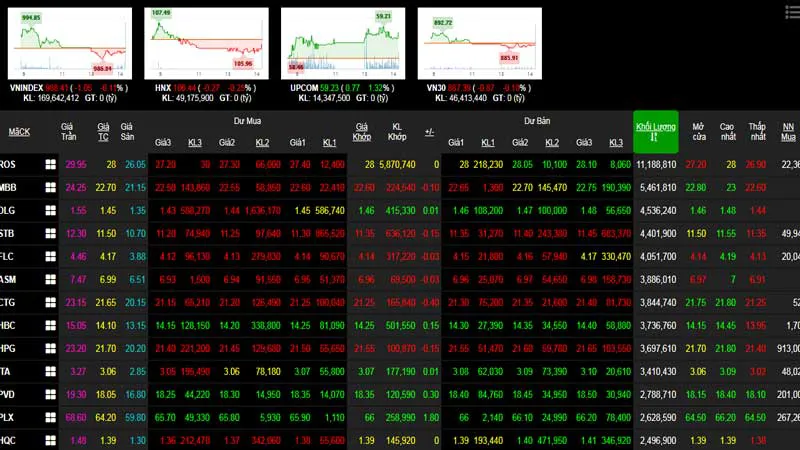This screenshot has height=450, width=800.
Task: Click DLG total volume 4,536,240
Action: pyautogui.click(x=658, y=210)
